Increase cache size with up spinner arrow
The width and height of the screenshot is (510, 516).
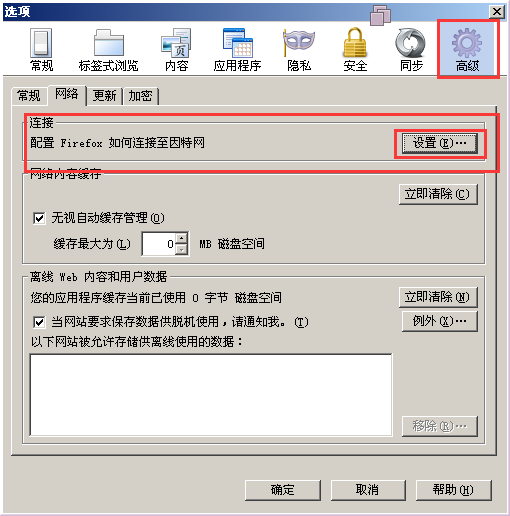pyautogui.click(x=181, y=238)
